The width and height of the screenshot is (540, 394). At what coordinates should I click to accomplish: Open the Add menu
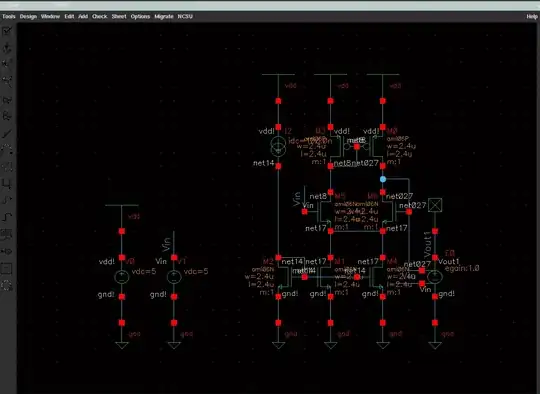[83, 16]
